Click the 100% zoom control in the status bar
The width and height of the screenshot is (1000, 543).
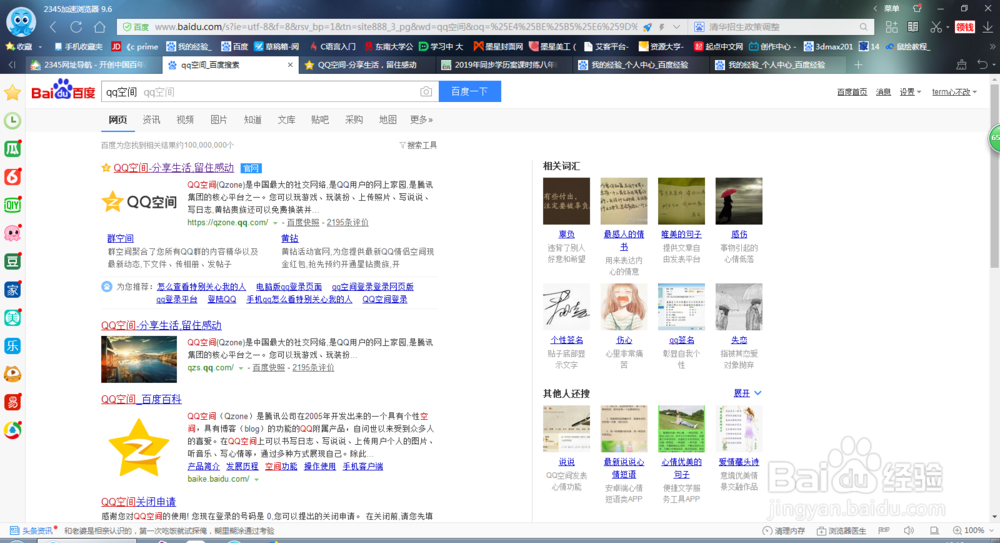point(969,530)
